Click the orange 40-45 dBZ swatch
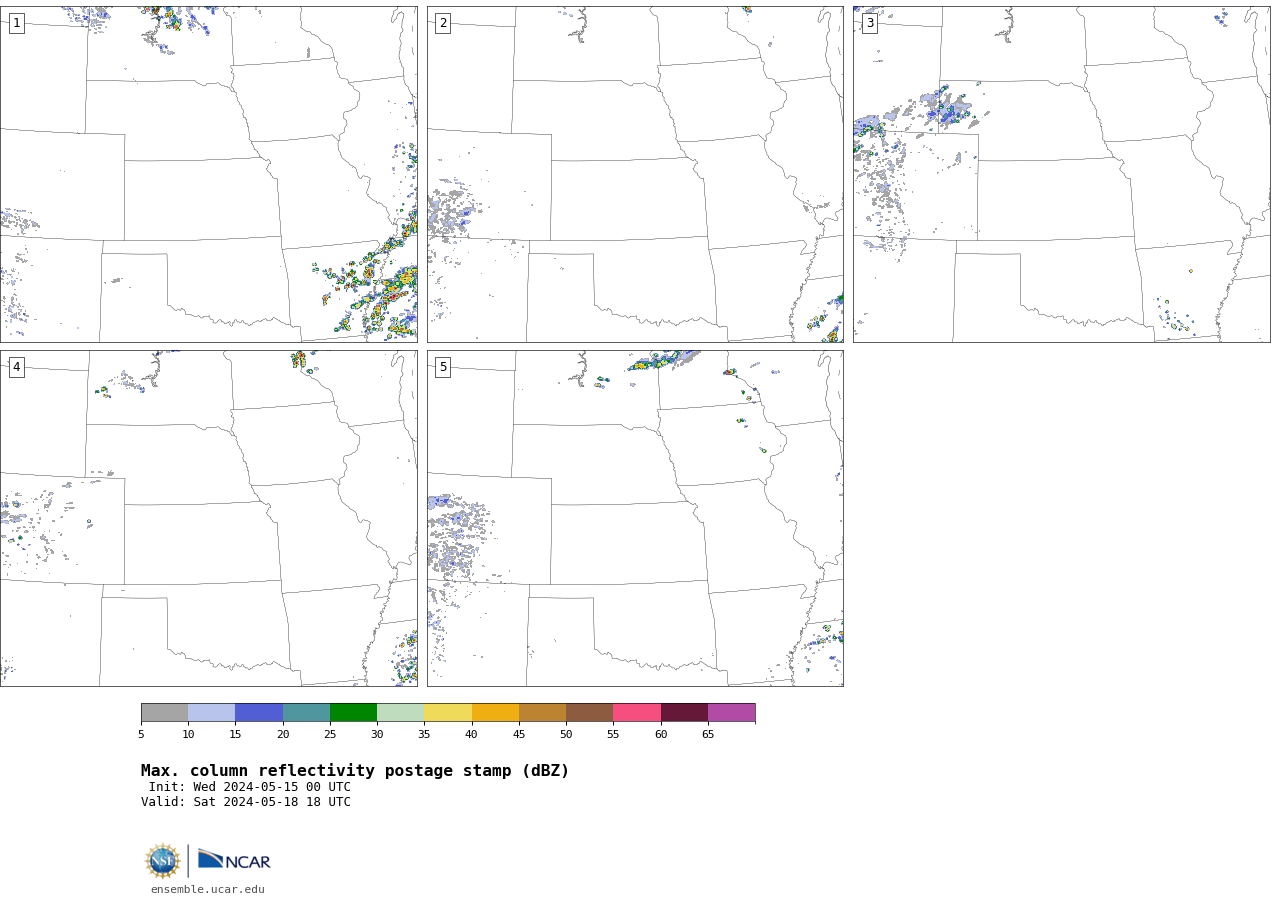 pos(495,712)
